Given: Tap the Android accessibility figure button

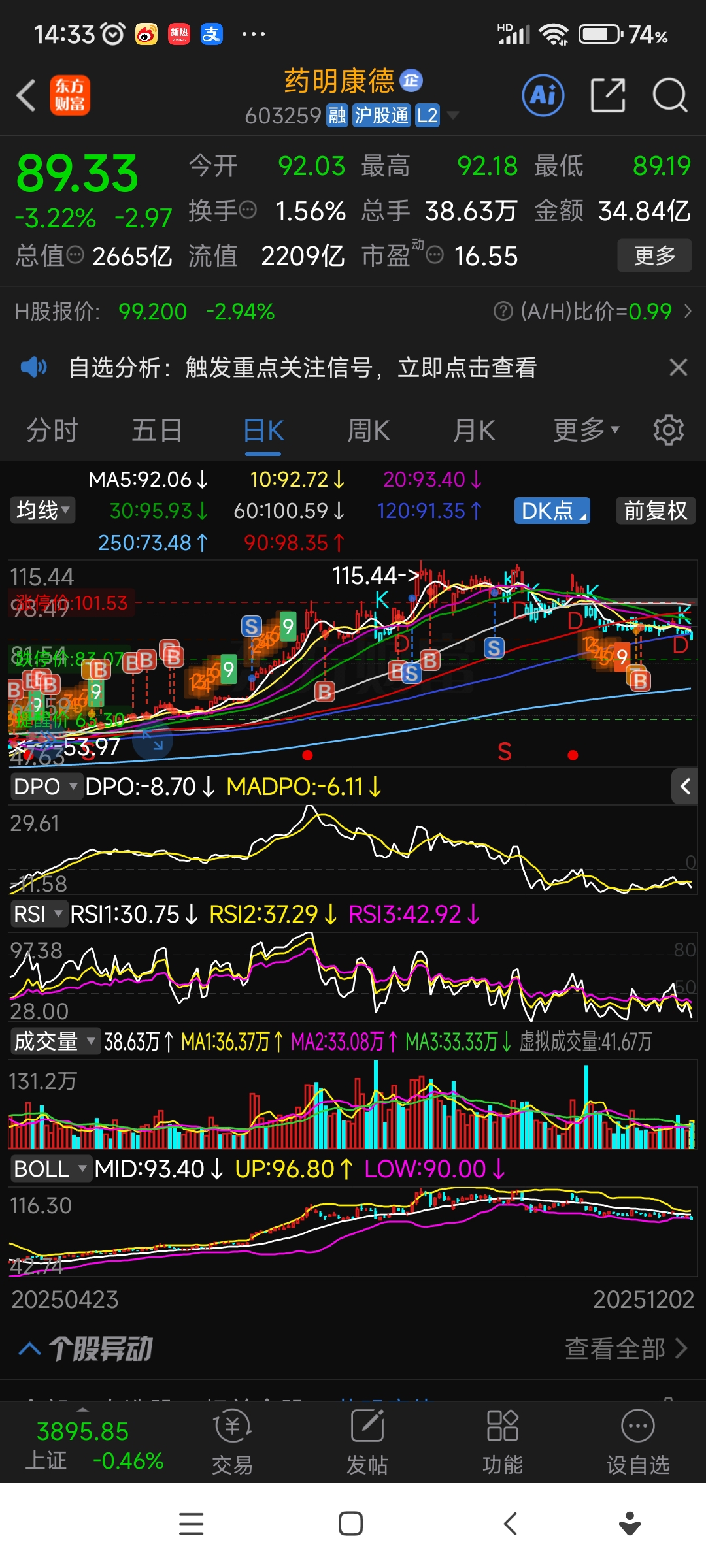Looking at the screenshot, I should pos(630,1524).
